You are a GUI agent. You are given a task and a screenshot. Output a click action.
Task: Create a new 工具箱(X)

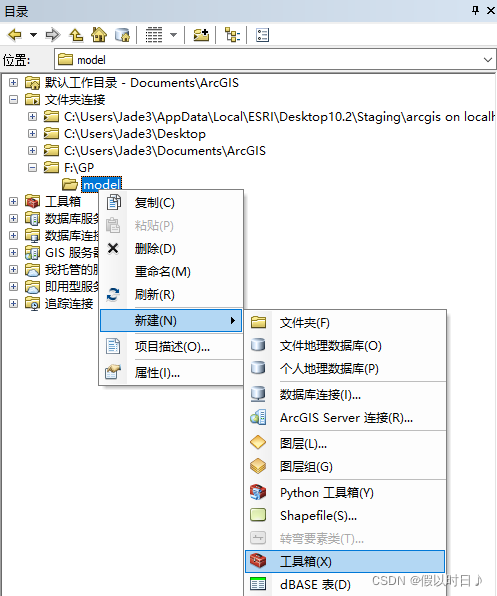(345, 561)
